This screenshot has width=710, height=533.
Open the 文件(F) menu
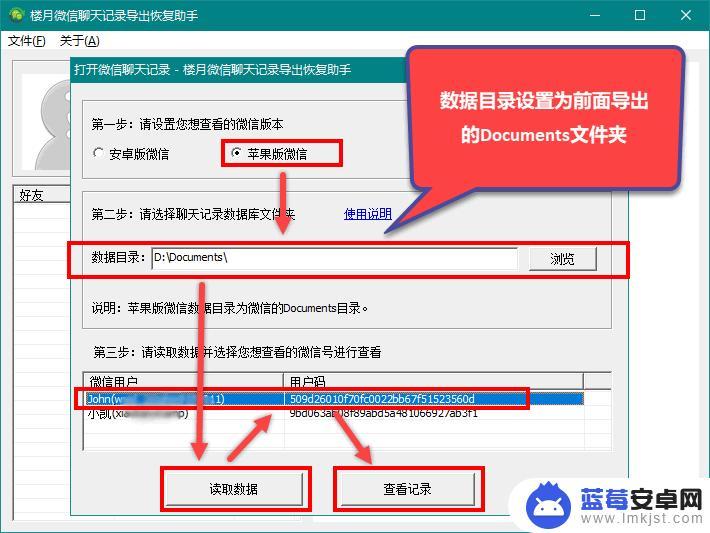point(27,41)
